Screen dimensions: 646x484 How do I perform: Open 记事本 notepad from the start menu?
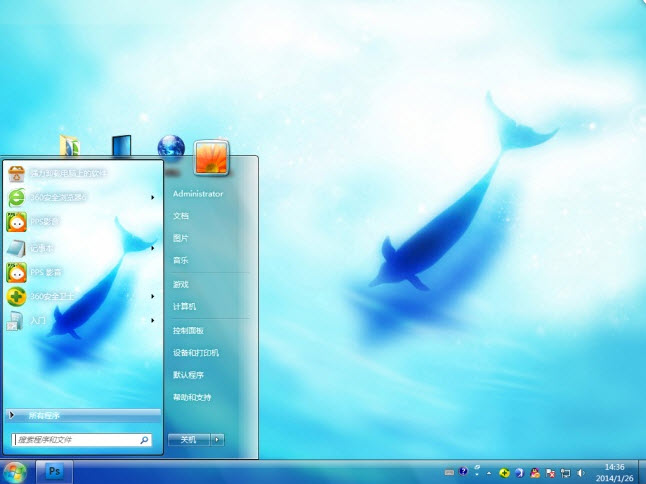(82, 248)
